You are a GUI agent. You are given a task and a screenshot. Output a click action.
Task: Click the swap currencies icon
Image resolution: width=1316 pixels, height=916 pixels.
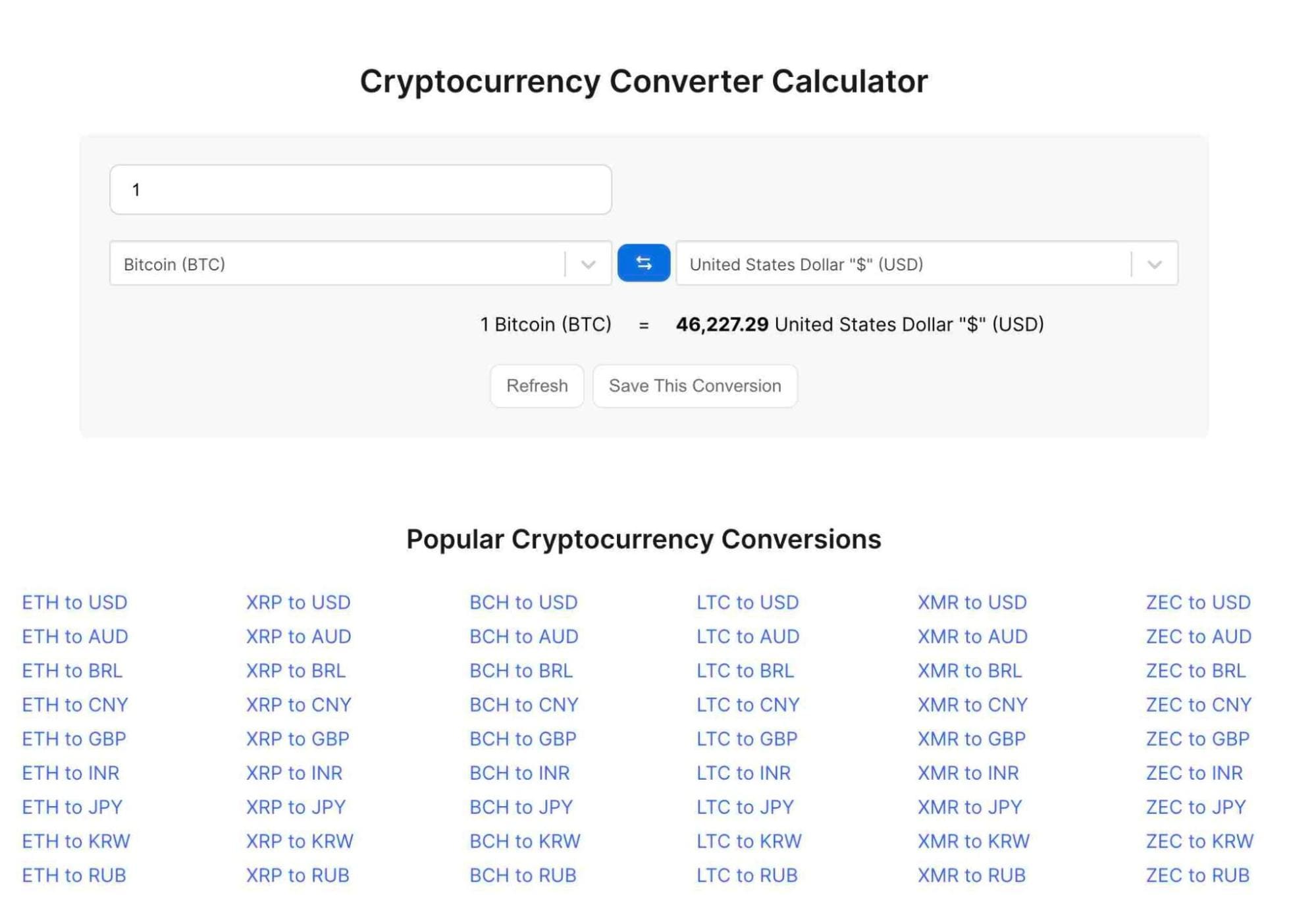644,263
